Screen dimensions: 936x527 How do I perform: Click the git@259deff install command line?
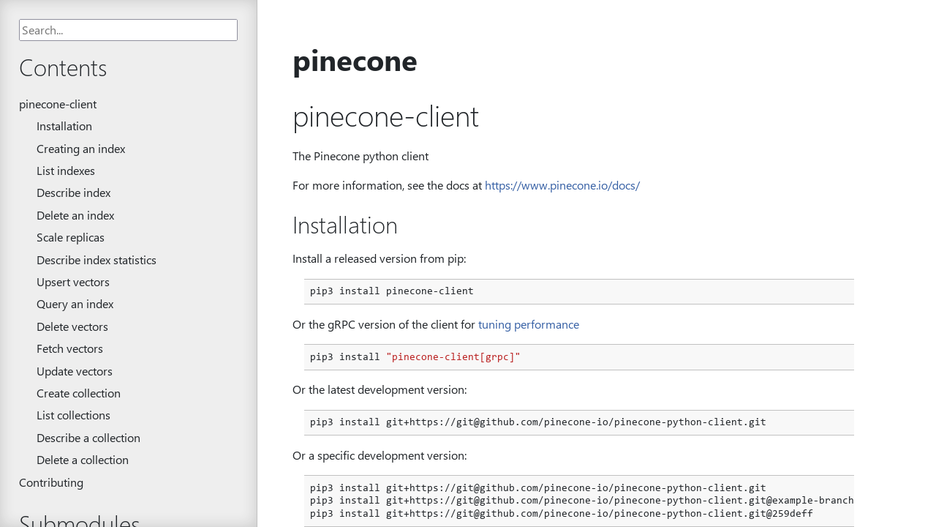click(561, 514)
